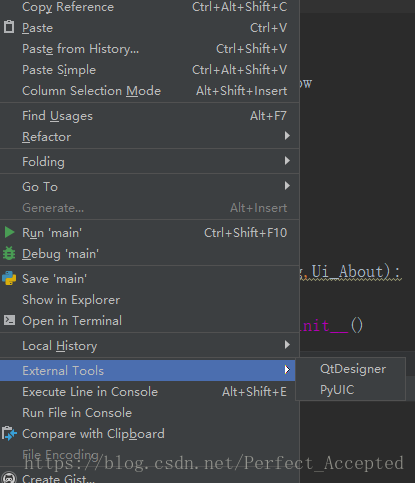Viewport: 415px width, 483px height.
Task: Expand the Folding submenu arrow
Action: (x=287, y=161)
